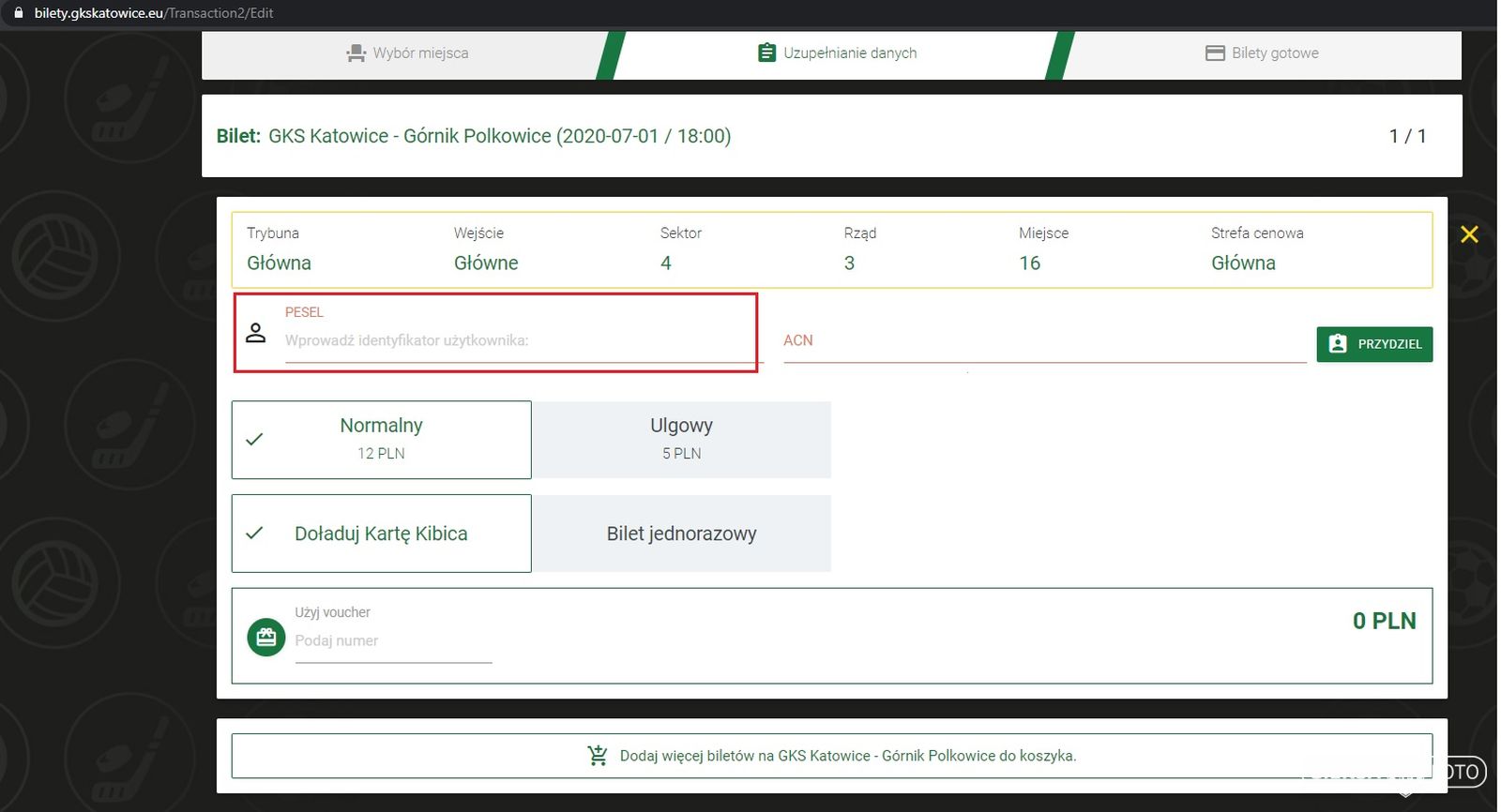Click the Miejsce value 16
Viewport: 1501px width, 812px height.
point(1030,263)
